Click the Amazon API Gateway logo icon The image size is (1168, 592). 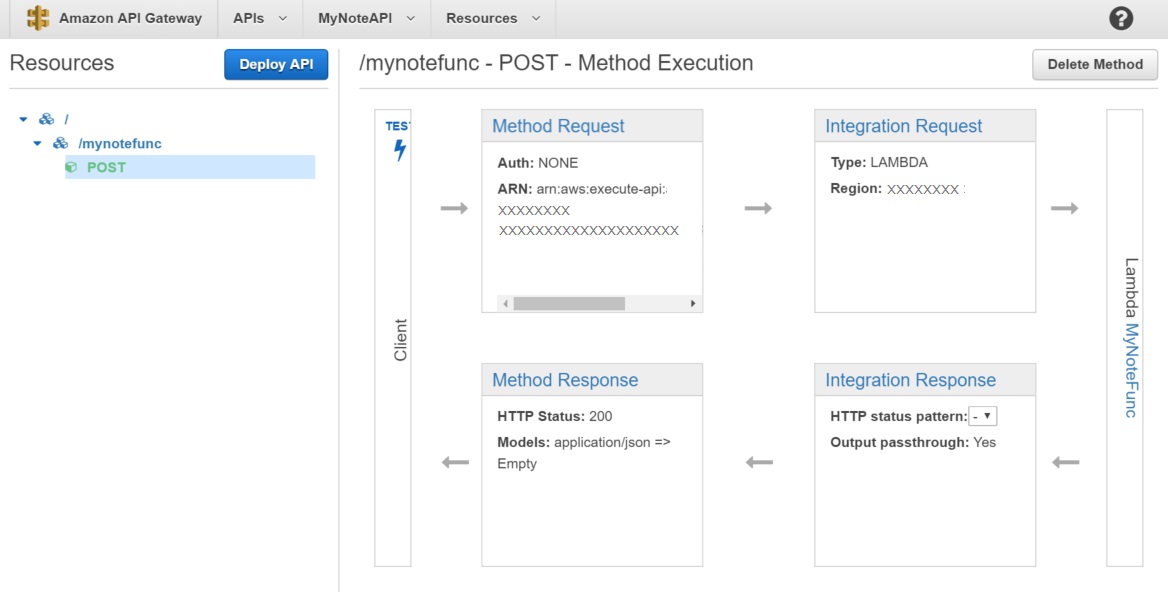click(37, 18)
